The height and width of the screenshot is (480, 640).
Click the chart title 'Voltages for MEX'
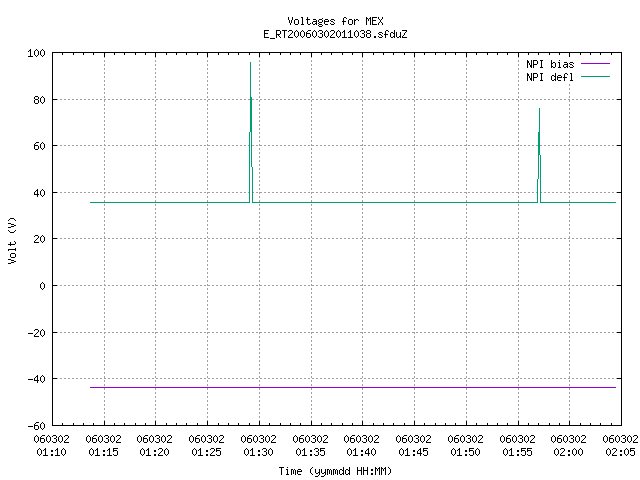point(335,21)
